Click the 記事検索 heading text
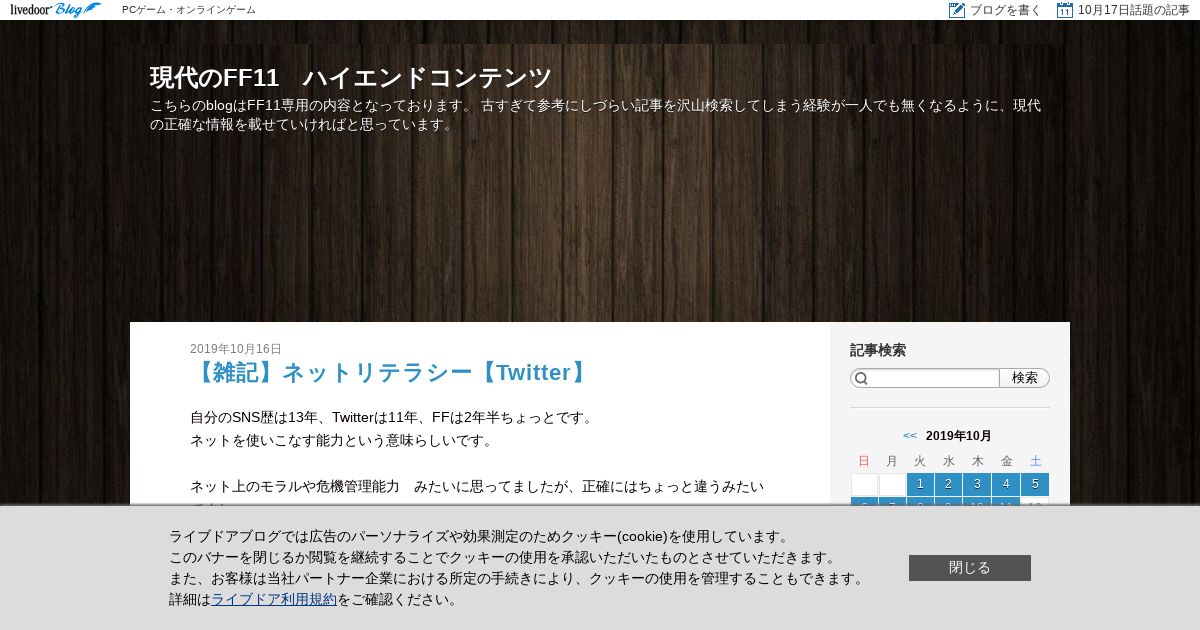Image resolution: width=1200 pixels, height=630 pixels. point(878,350)
